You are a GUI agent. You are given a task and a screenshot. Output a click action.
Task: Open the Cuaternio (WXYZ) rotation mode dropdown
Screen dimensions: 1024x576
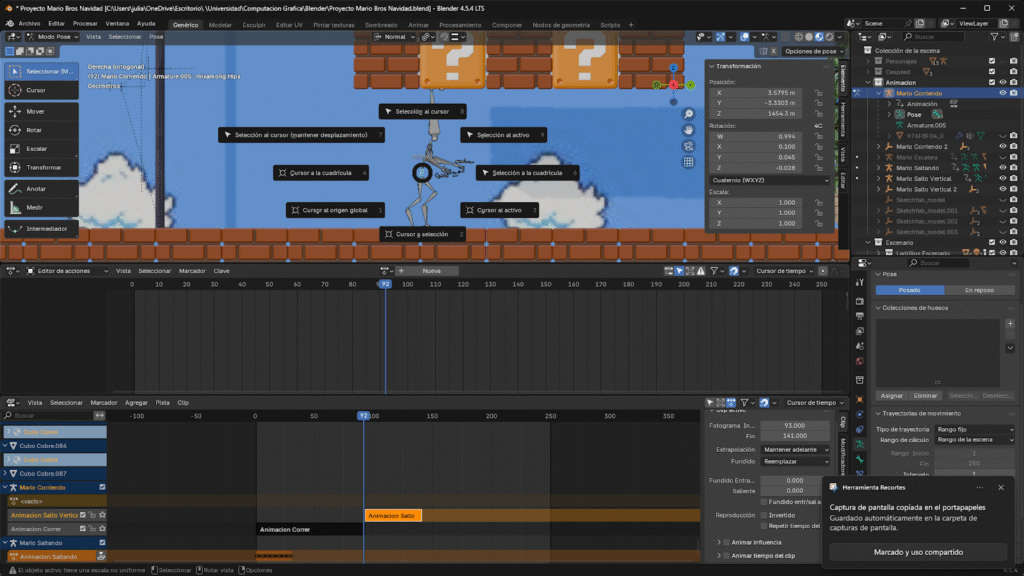point(768,180)
